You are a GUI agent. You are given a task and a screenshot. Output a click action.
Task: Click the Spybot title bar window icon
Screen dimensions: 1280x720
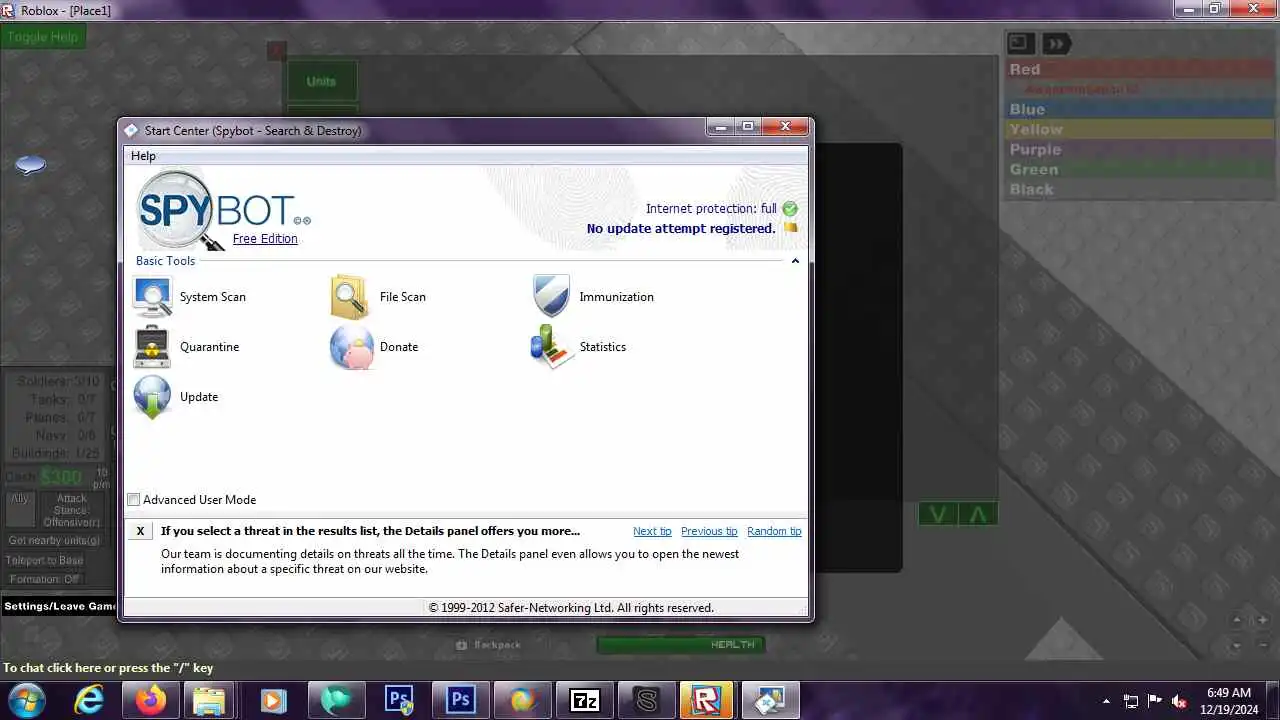coord(130,130)
